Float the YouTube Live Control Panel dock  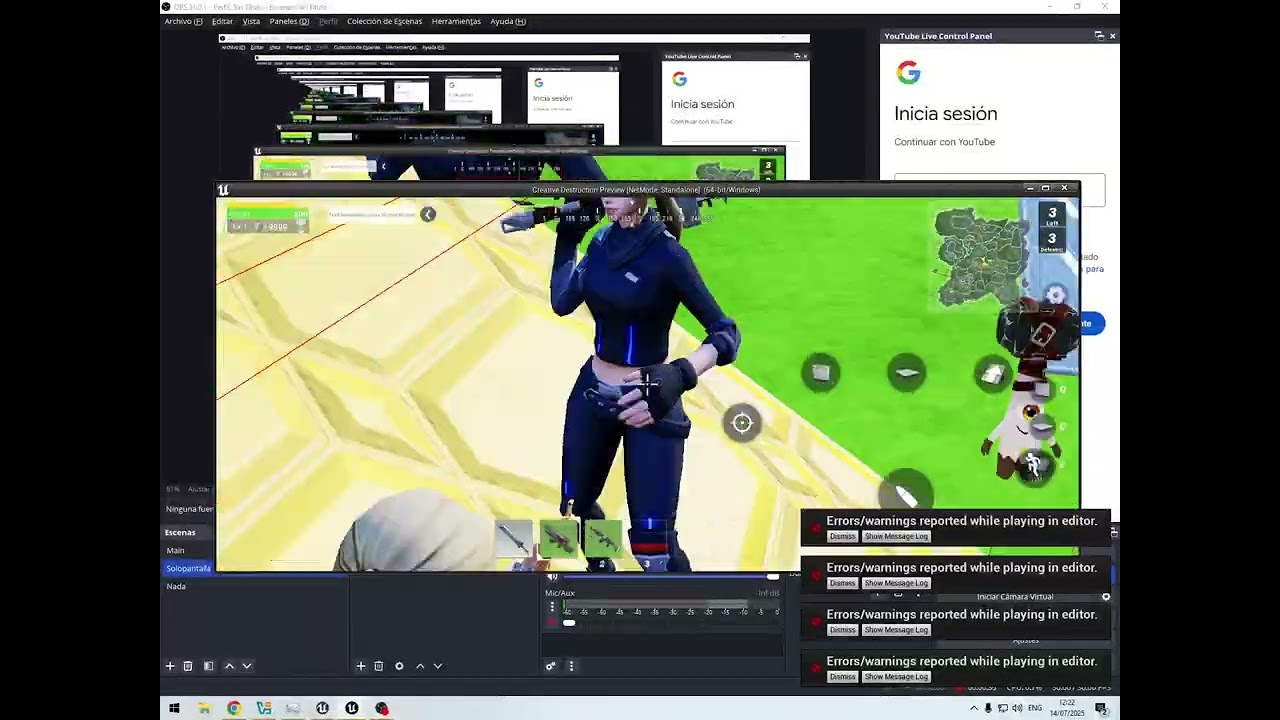(x=1099, y=36)
